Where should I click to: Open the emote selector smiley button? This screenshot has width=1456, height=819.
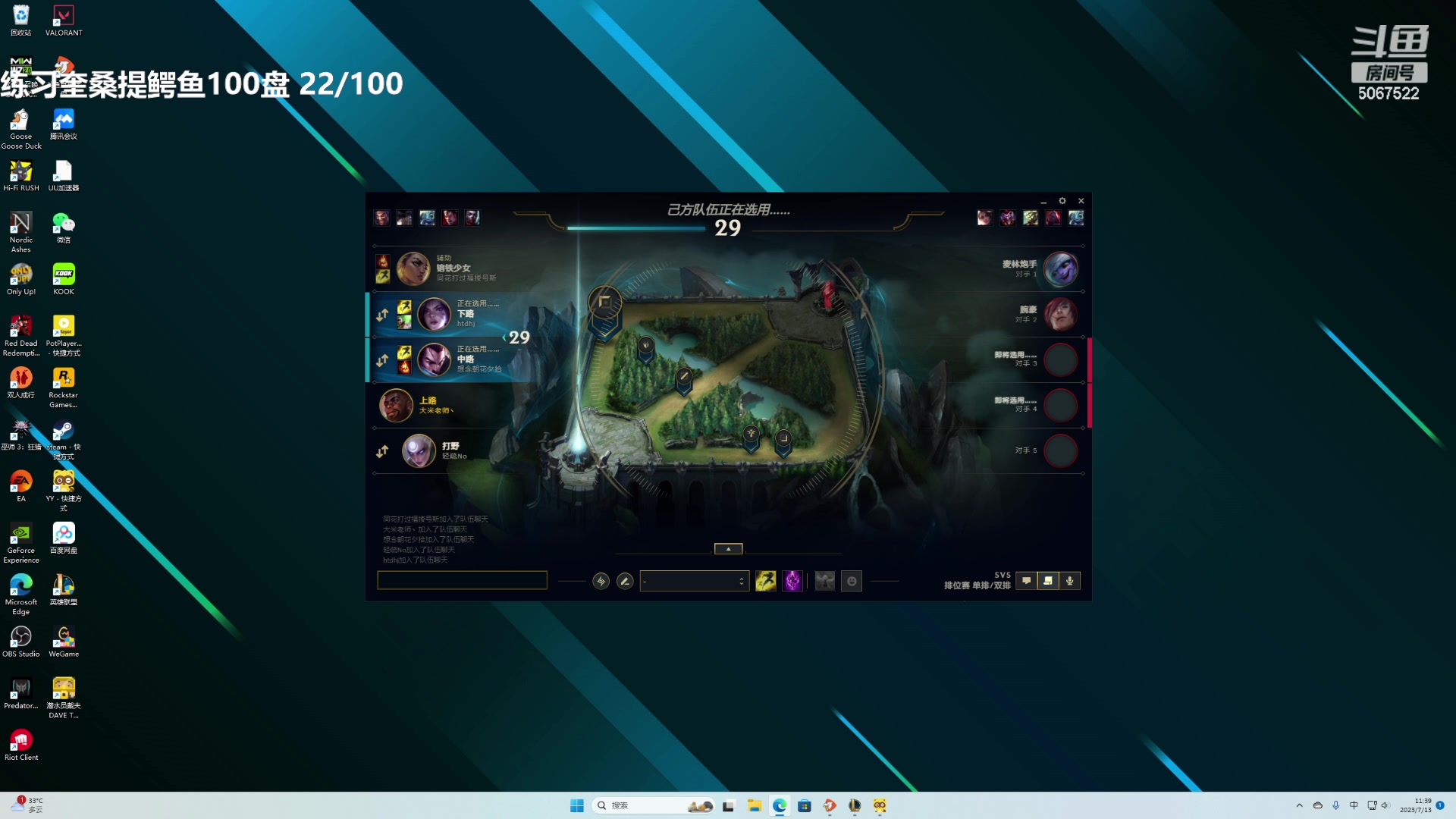pyautogui.click(x=852, y=581)
